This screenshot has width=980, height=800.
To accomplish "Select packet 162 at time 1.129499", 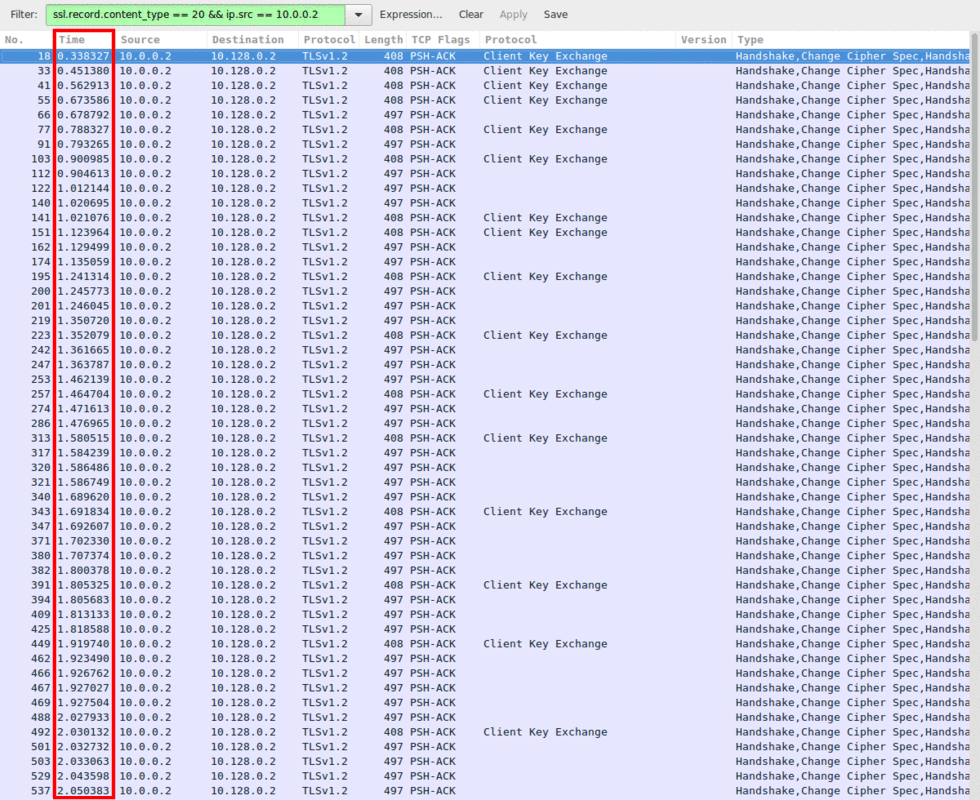I will tap(485, 247).
